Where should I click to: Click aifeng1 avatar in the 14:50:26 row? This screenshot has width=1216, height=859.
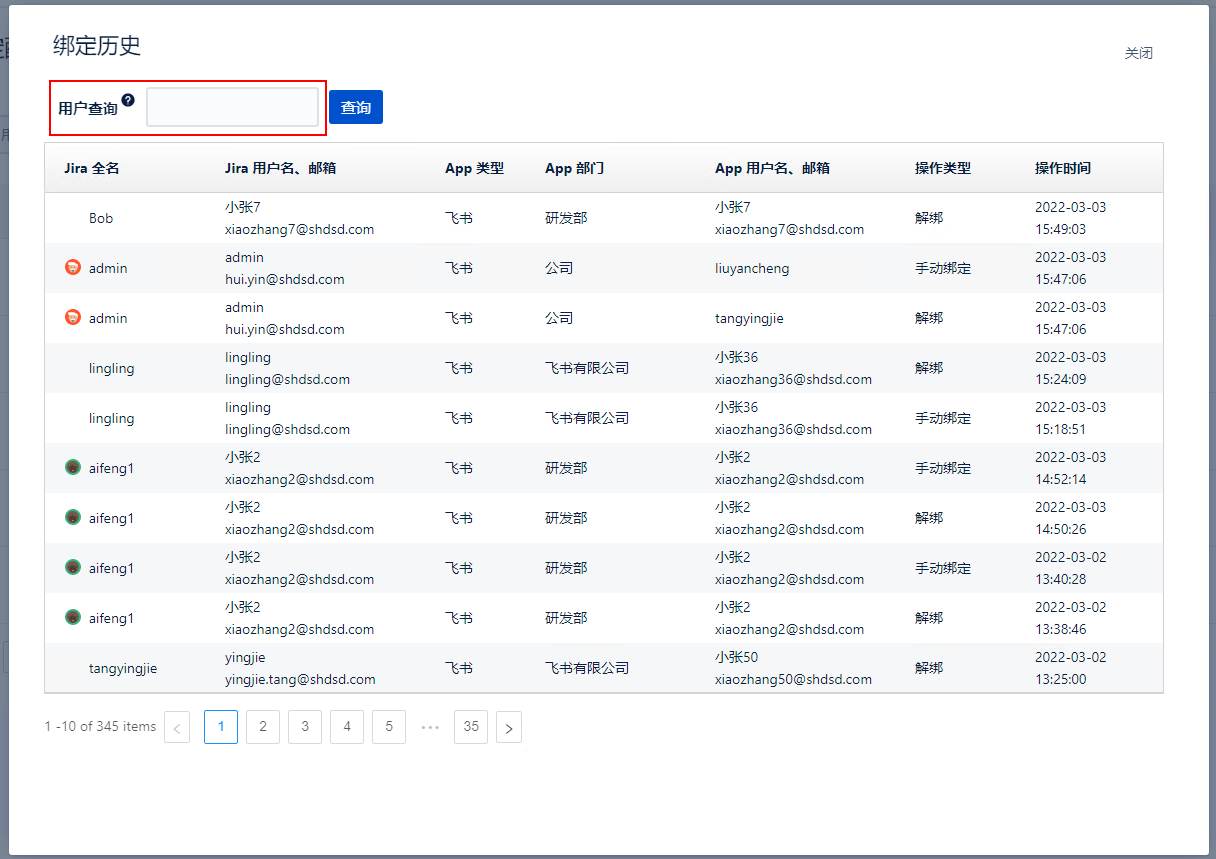(x=73, y=517)
